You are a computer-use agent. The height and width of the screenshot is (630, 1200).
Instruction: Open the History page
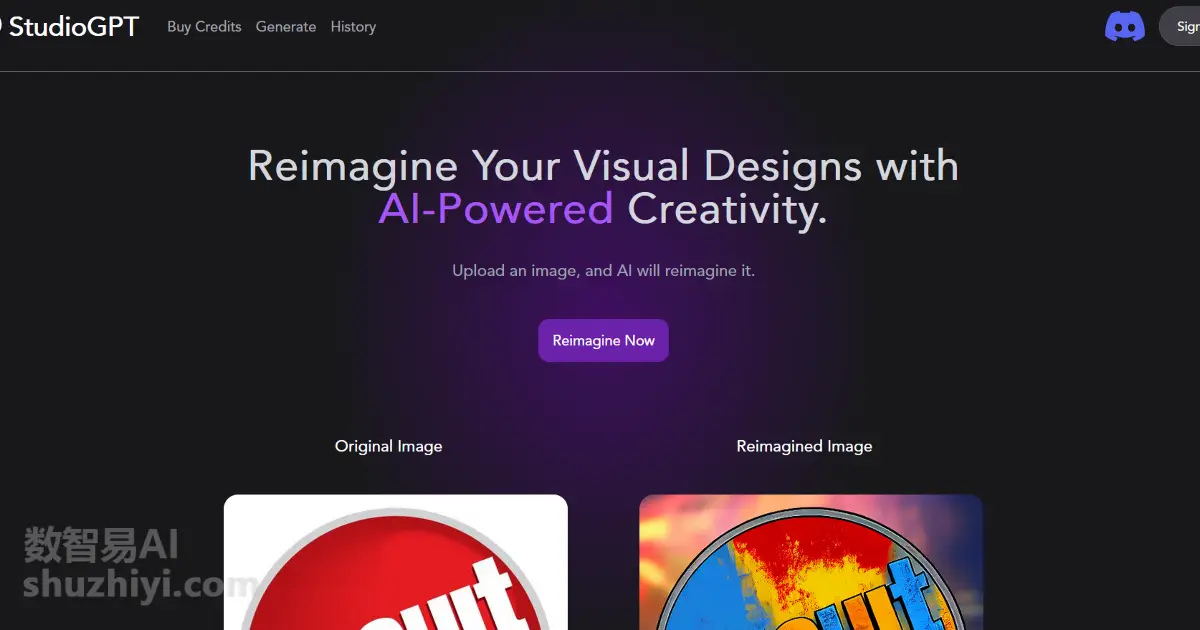[353, 27]
